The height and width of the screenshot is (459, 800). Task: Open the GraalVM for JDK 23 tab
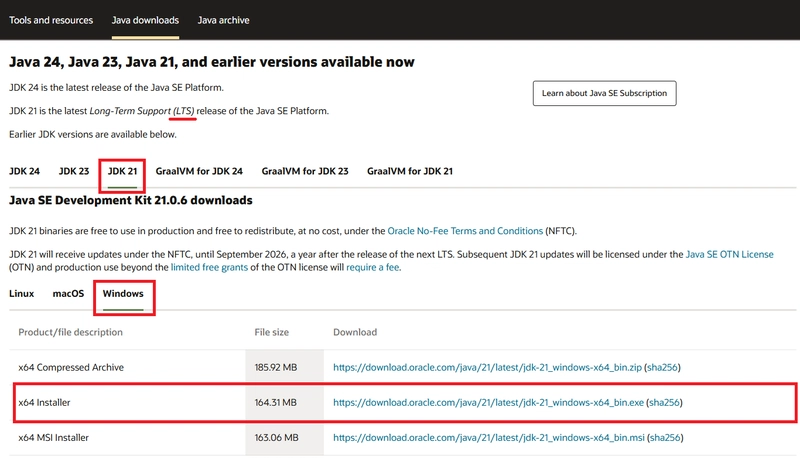click(x=305, y=171)
